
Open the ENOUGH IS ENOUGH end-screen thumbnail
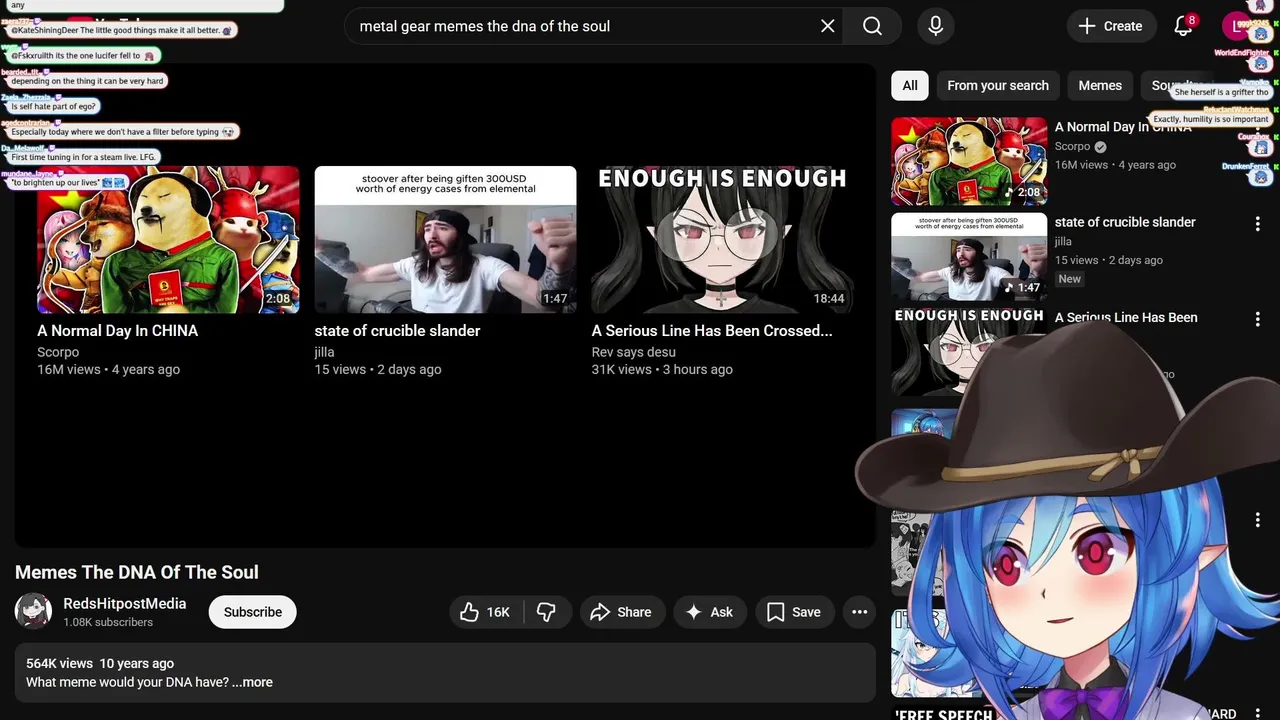click(x=722, y=240)
